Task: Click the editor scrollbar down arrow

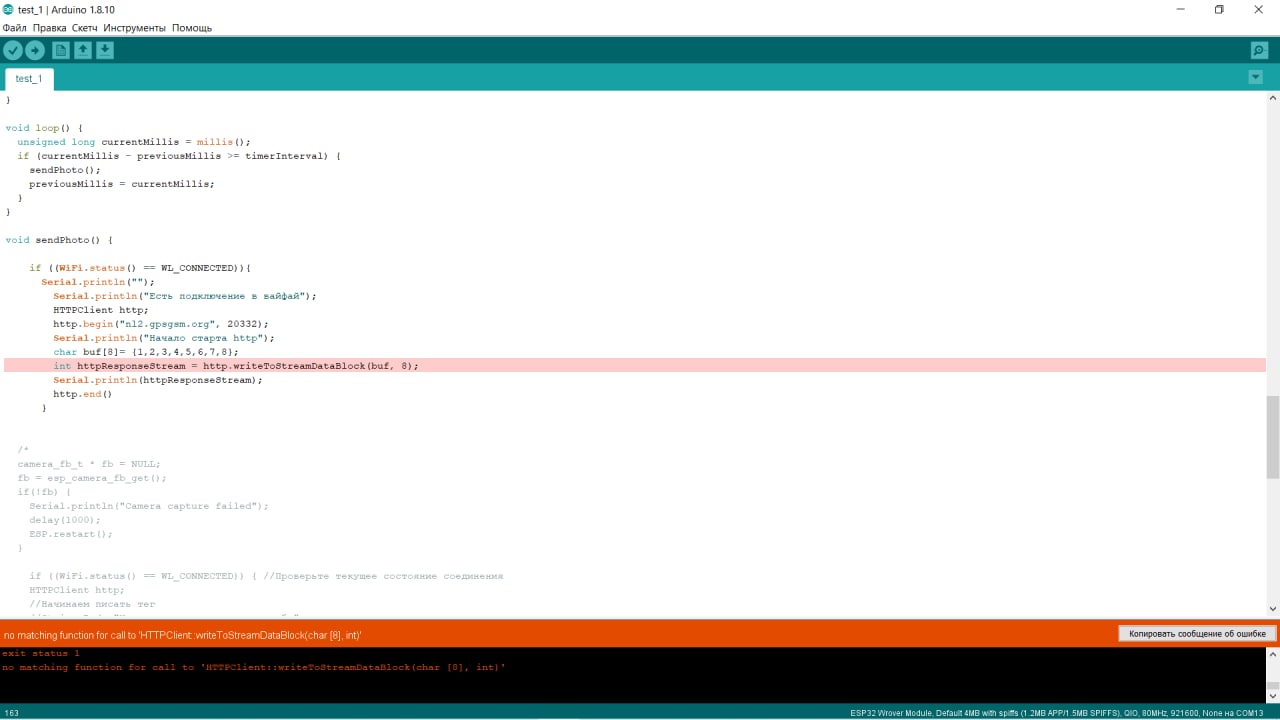Action: pos(1272,608)
